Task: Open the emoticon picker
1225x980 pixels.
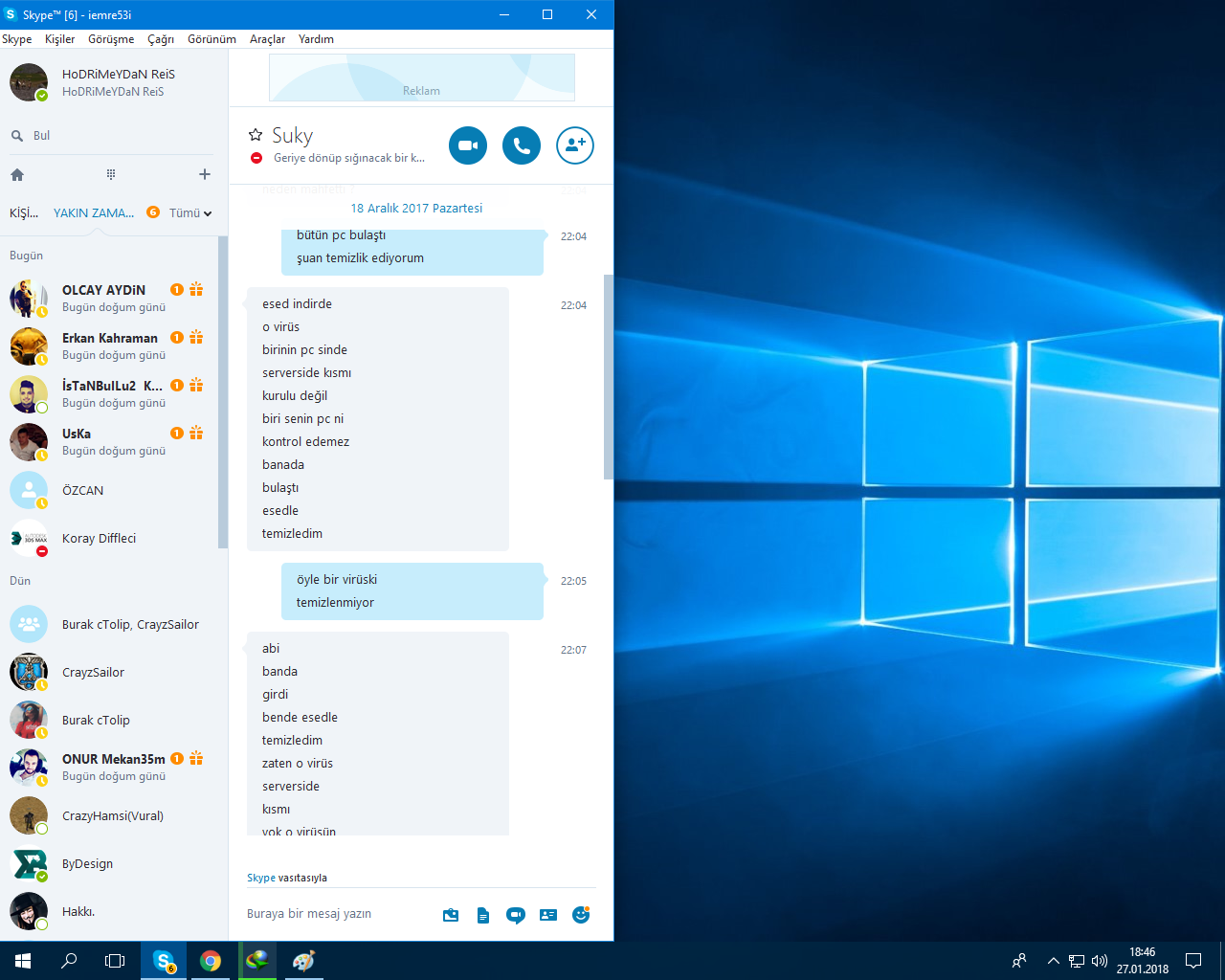Action: (x=581, y=915)
